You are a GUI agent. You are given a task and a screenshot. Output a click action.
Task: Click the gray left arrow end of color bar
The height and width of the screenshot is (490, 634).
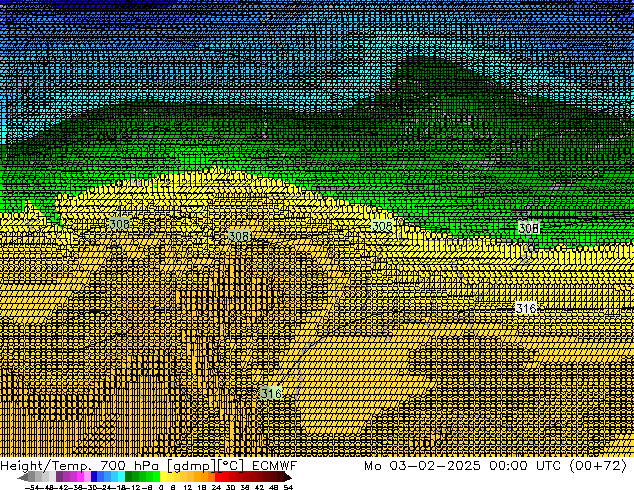coord(23,477)
